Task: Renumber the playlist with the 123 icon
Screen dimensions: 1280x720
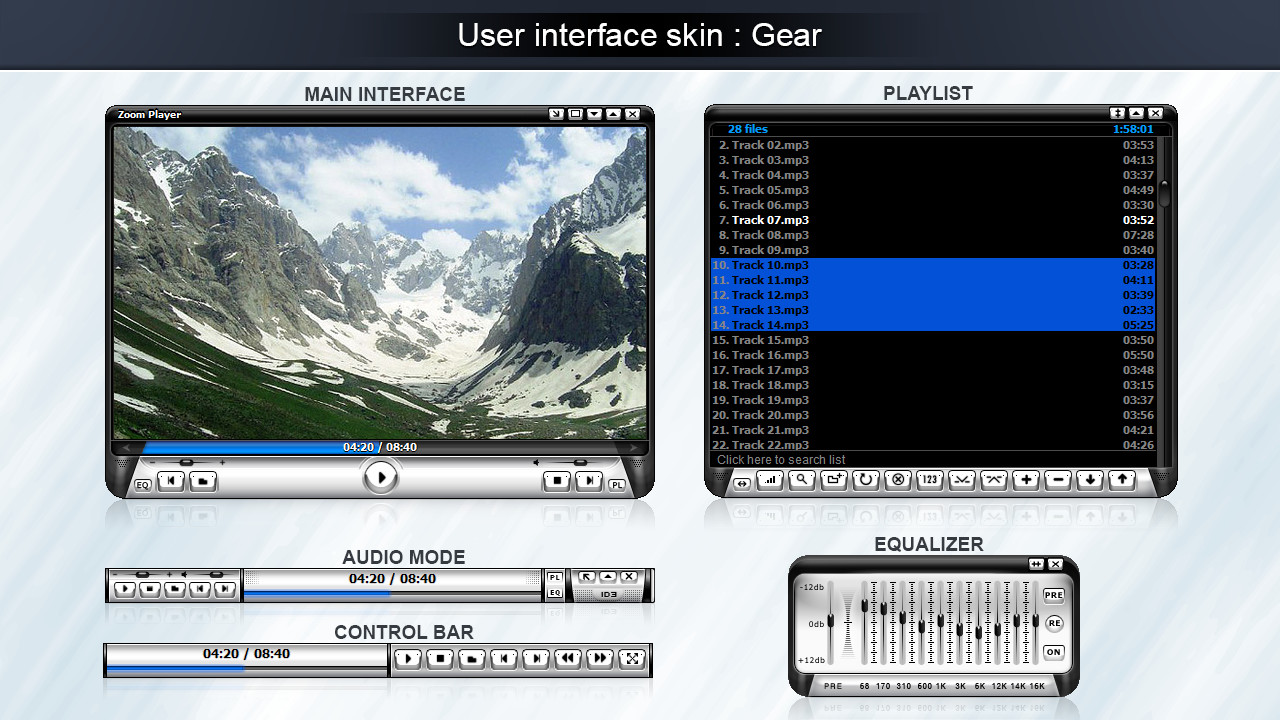Action: click(x=928, y=481)
